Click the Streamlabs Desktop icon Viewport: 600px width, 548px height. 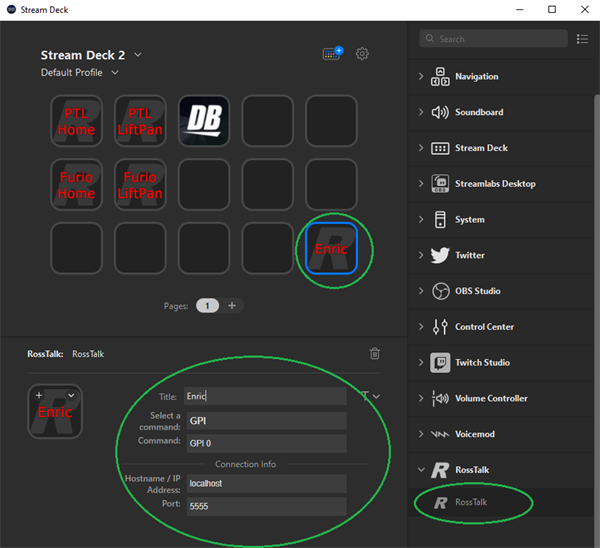tap(440, 184)
